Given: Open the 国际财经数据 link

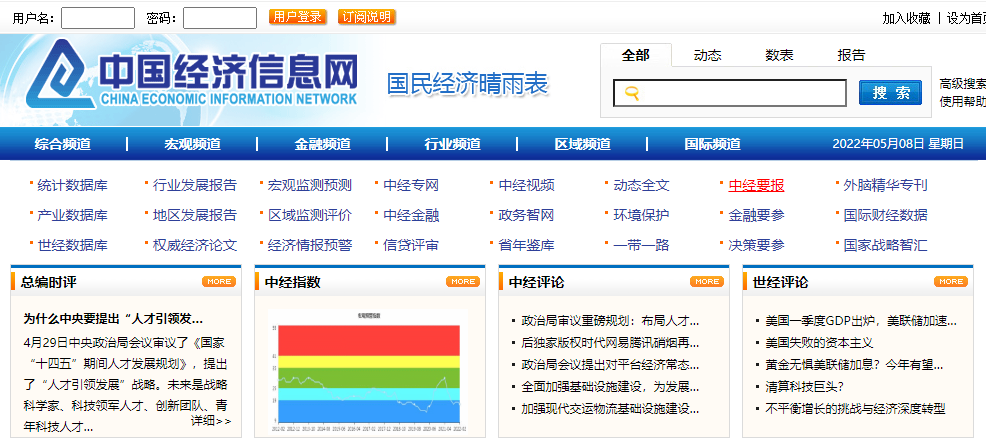Looking at the screenshot, I should tap(885, 215).
